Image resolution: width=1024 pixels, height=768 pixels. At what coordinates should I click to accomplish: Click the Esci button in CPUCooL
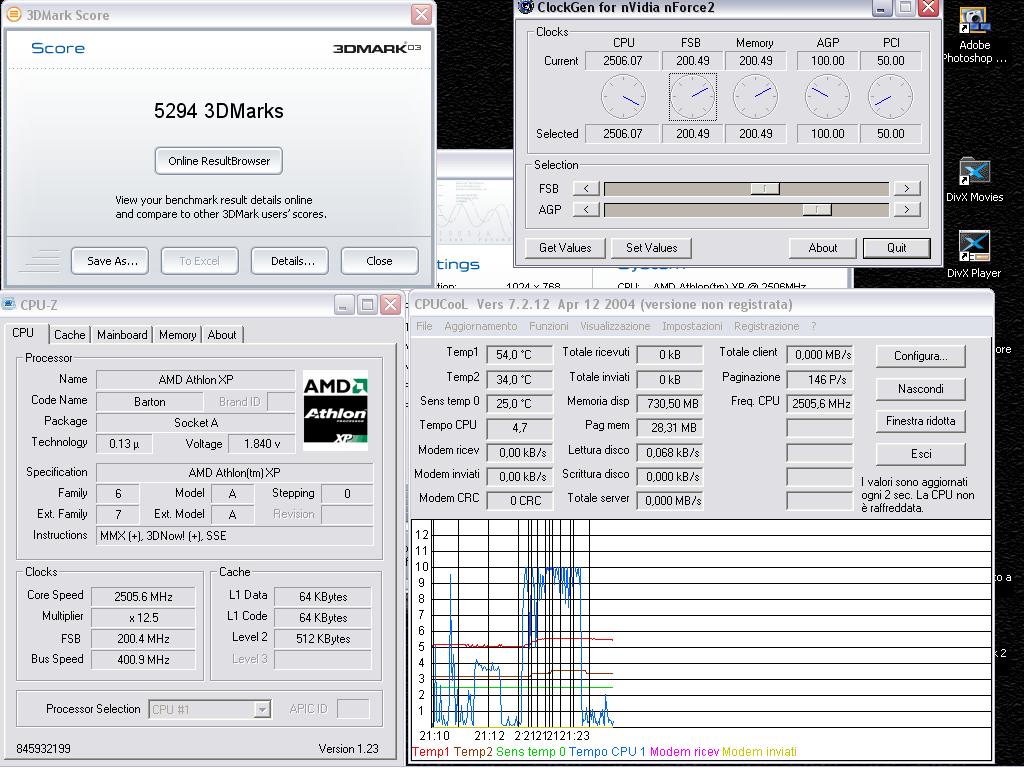tap(921, 454)
